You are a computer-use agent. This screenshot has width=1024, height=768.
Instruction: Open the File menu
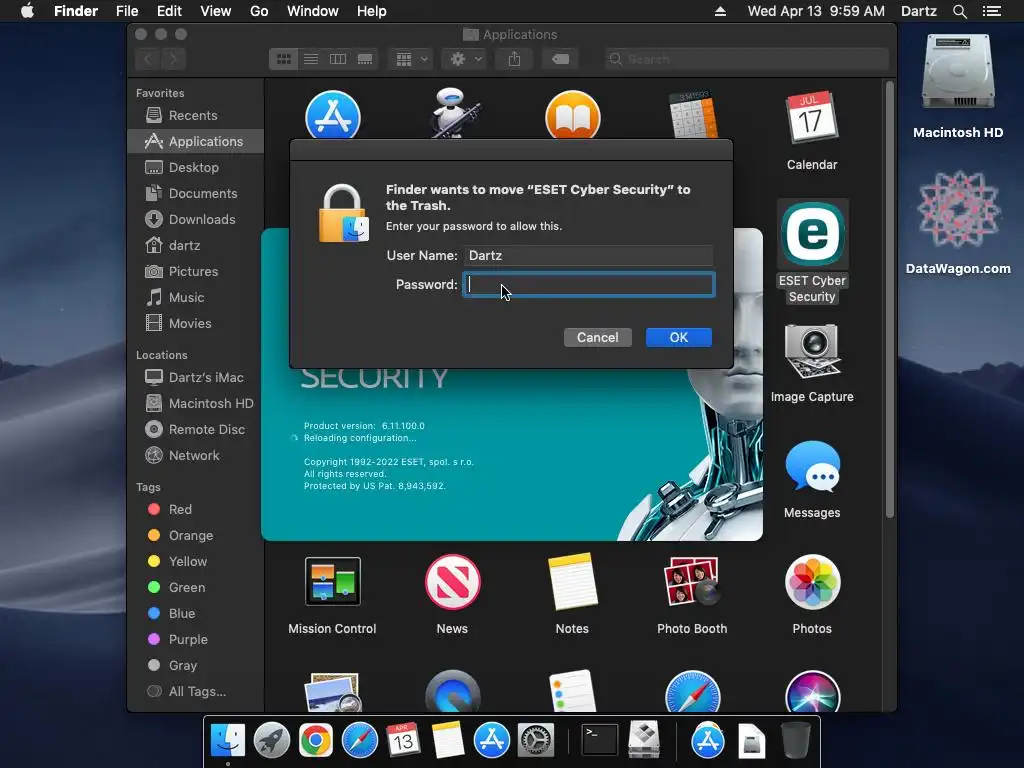tap(127, 11)
